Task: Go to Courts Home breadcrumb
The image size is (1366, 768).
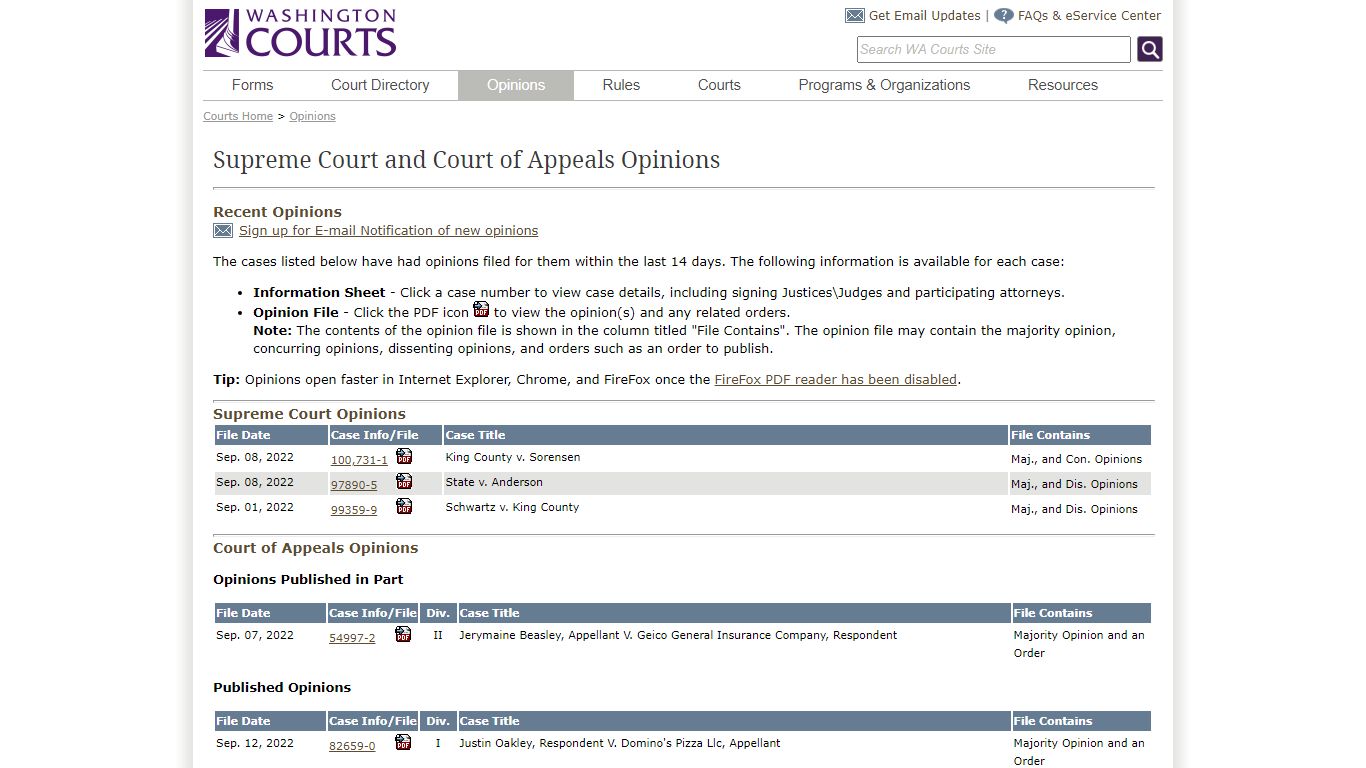Action: coord(238,116)
